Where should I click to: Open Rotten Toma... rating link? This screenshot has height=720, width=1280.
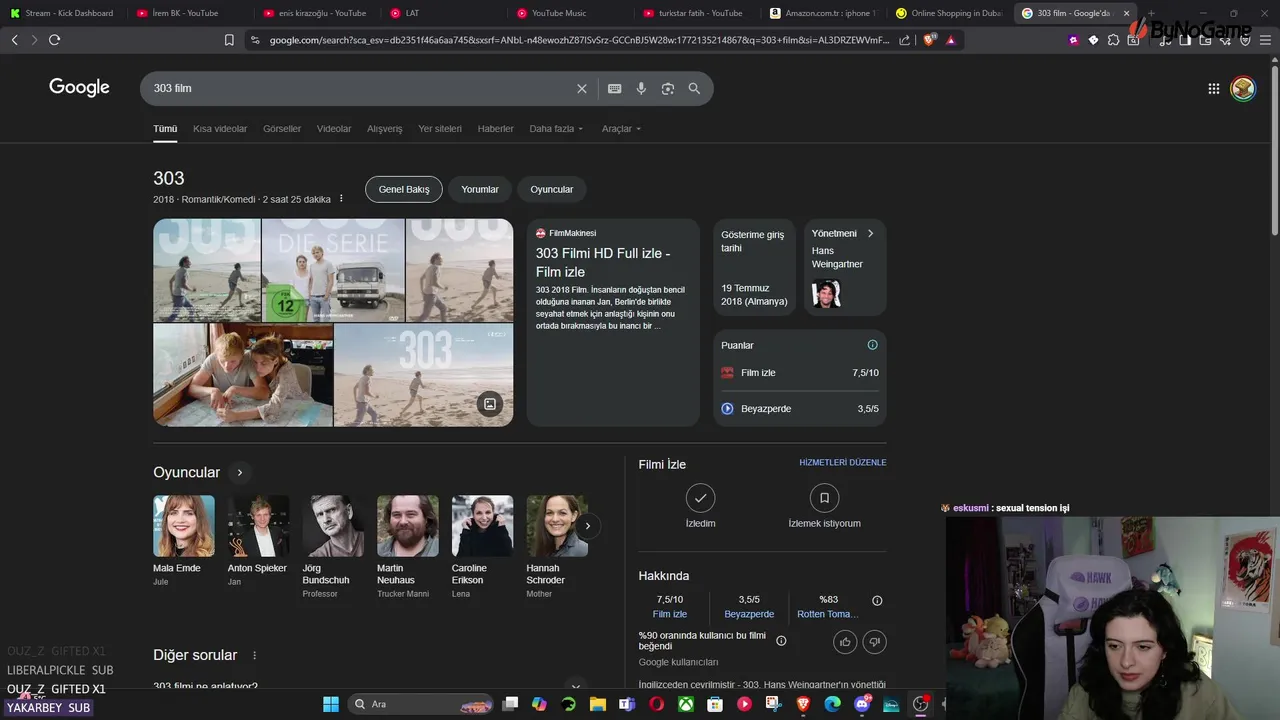tap(827, 614)
